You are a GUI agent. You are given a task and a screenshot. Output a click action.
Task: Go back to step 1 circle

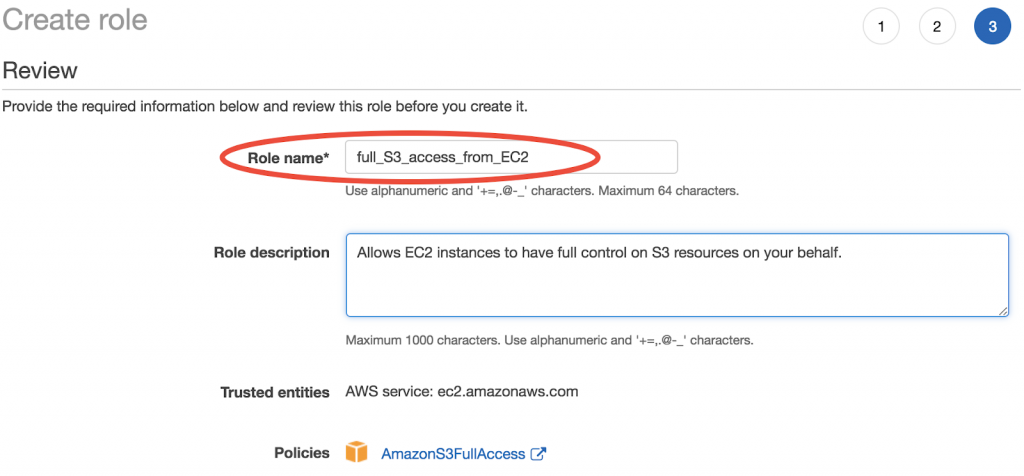[881, 27]
